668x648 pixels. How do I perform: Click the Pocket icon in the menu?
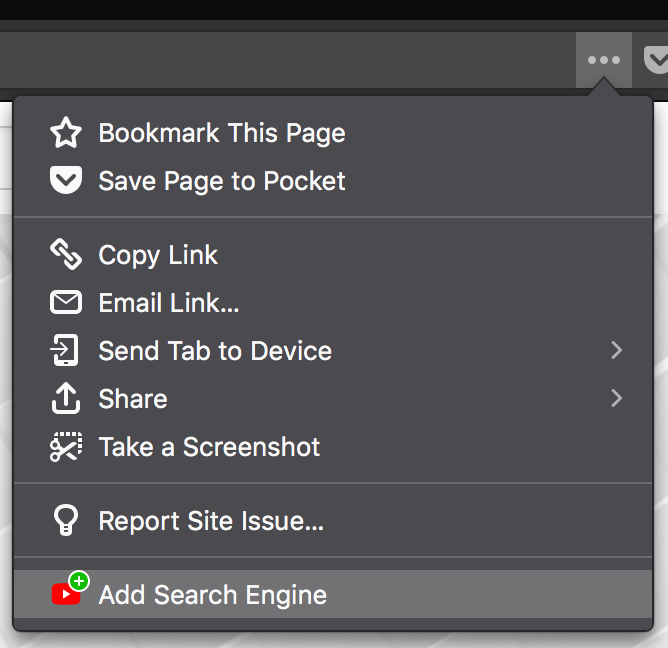66,180
